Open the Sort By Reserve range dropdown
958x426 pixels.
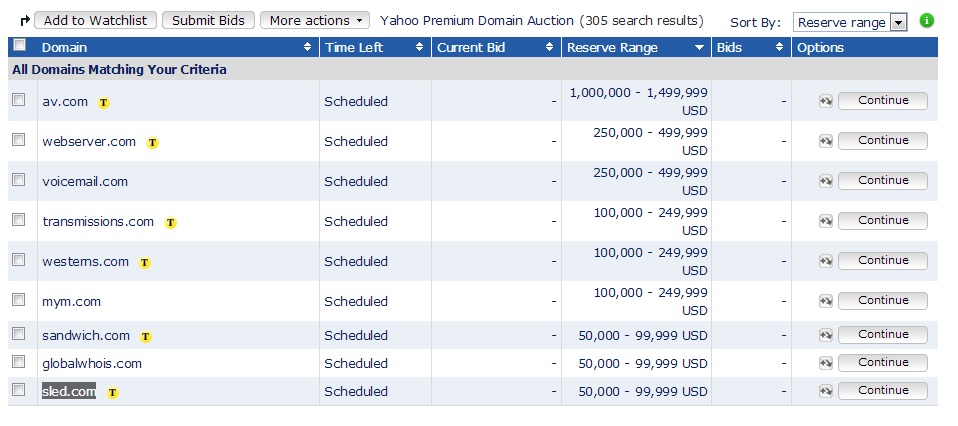point(849,22)
